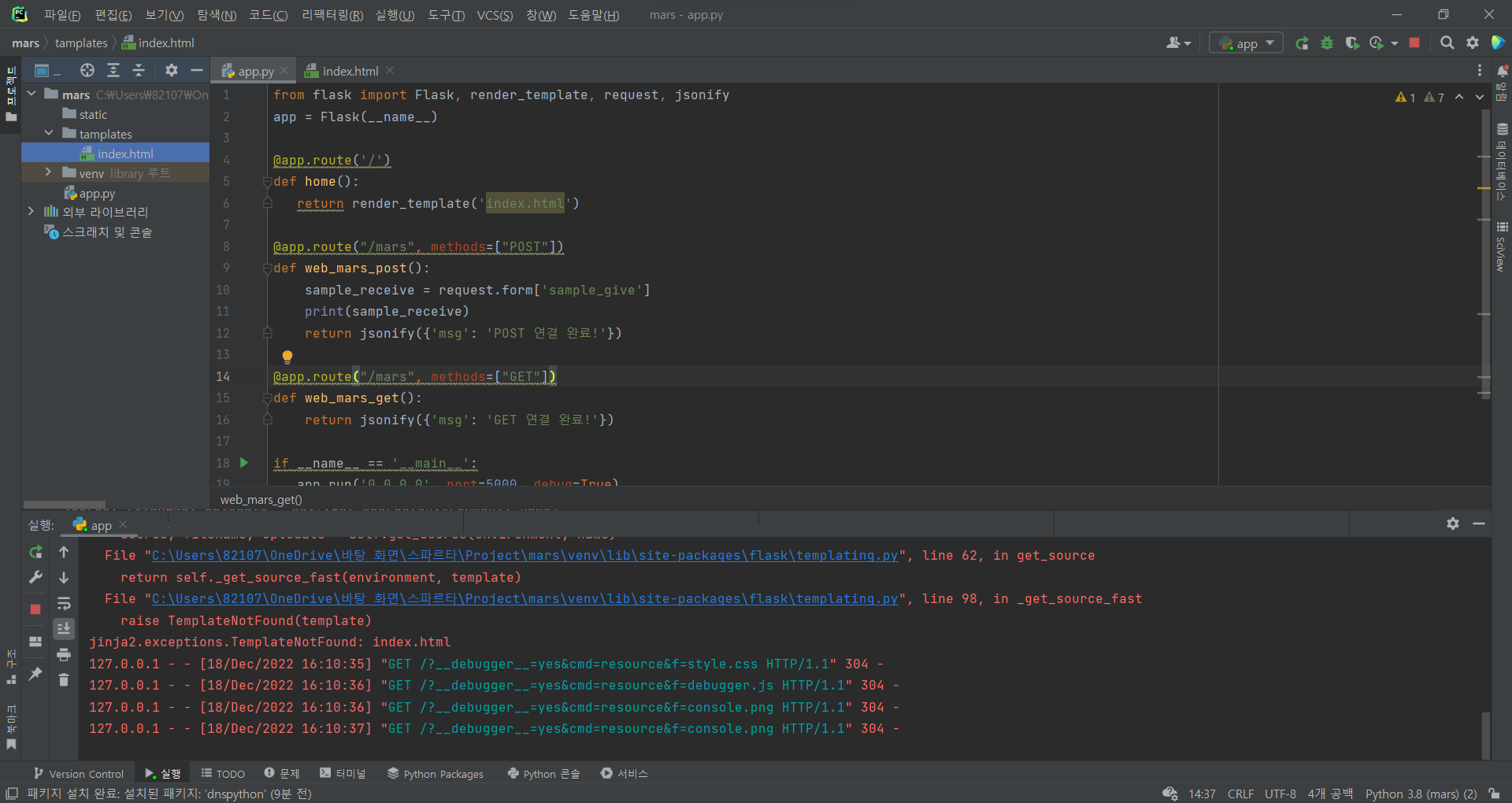Screen dimensions: 1512x803
Task: Open IDE settings gear in top toolbar
Action: click(1473, 43)
